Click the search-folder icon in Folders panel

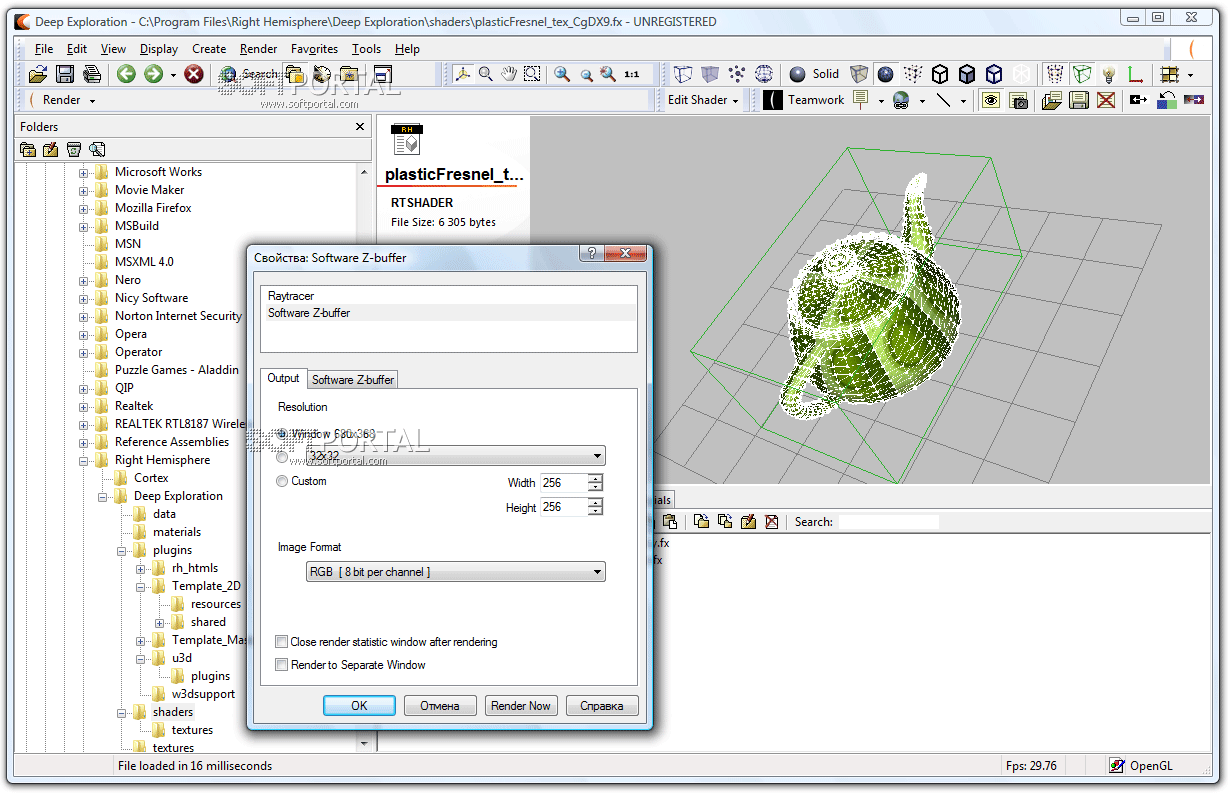point(97,150)
